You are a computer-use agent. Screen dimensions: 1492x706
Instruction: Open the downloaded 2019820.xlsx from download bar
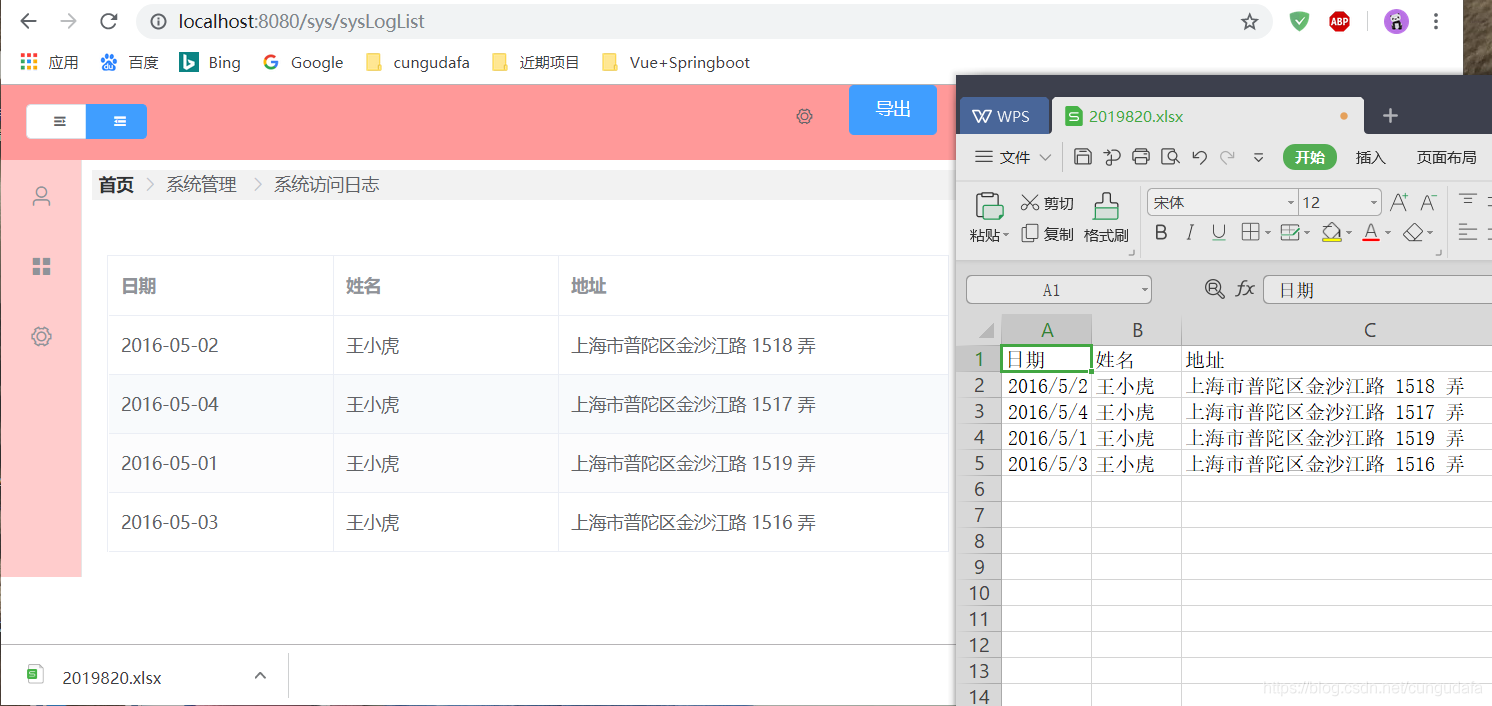click(x=113, y=676)
